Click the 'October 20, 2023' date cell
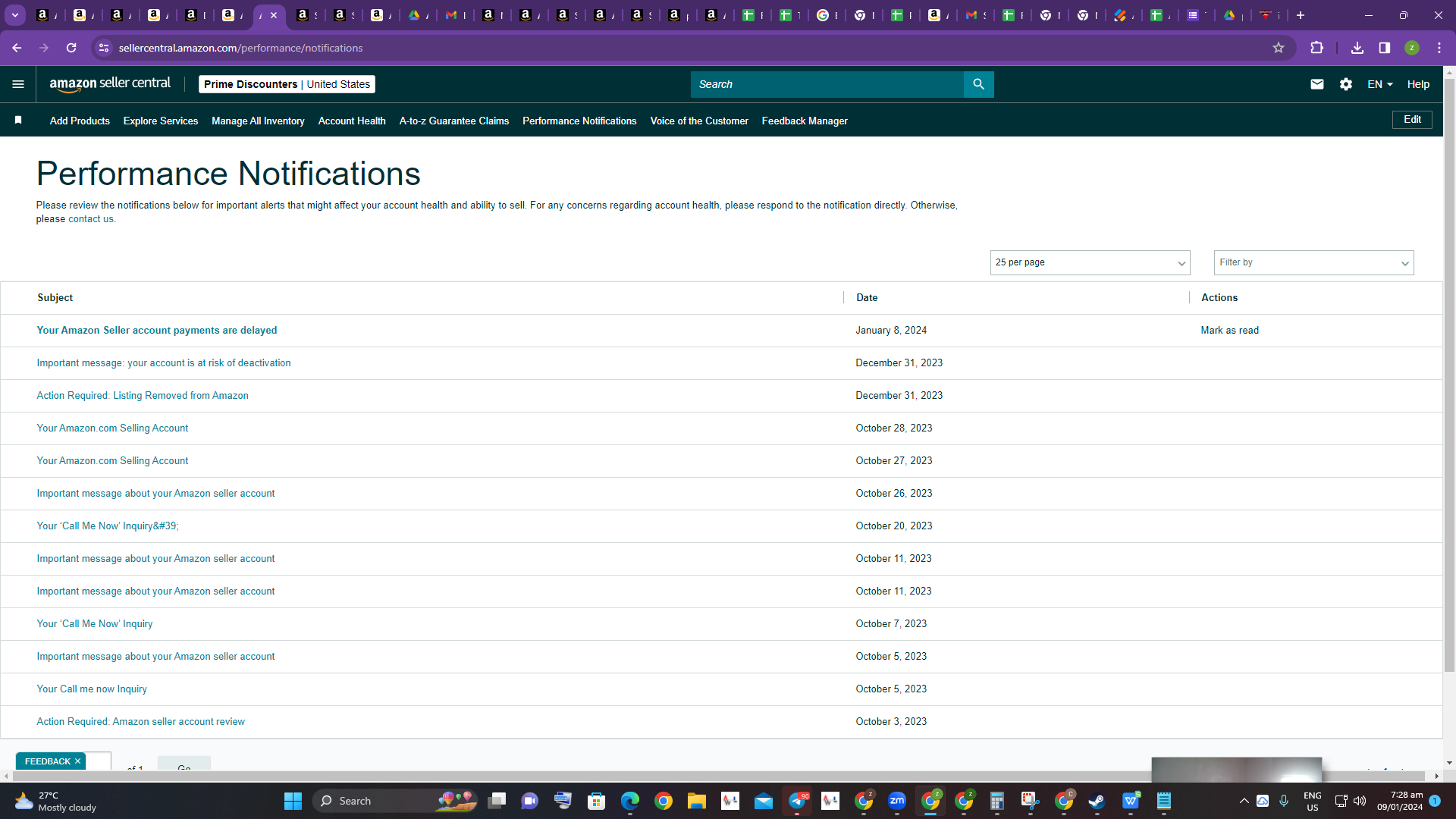 point(894,526)
